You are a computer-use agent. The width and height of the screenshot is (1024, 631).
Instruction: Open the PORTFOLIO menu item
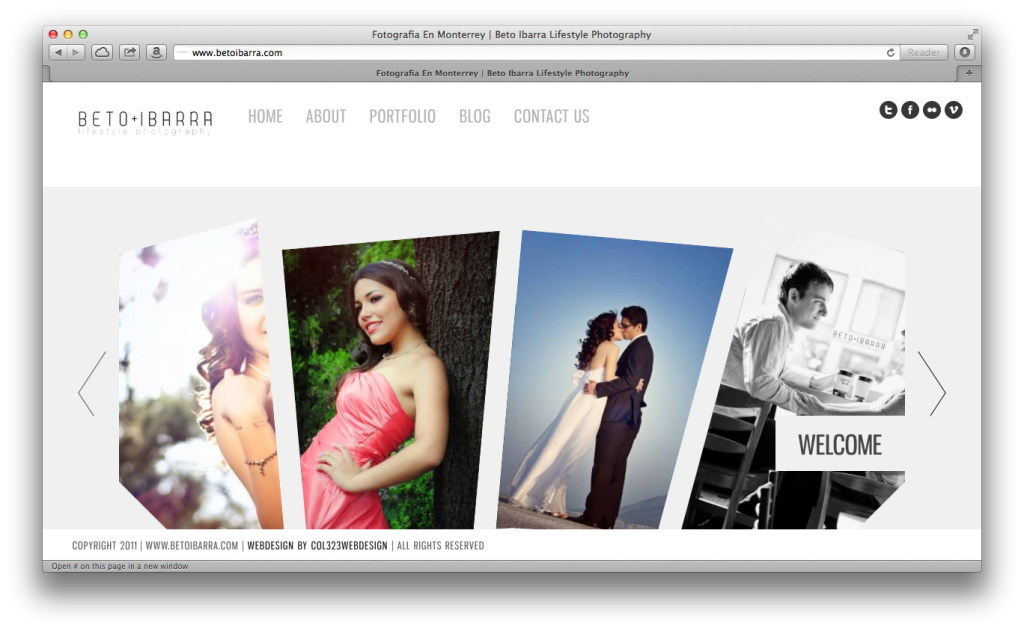point(402,116)
